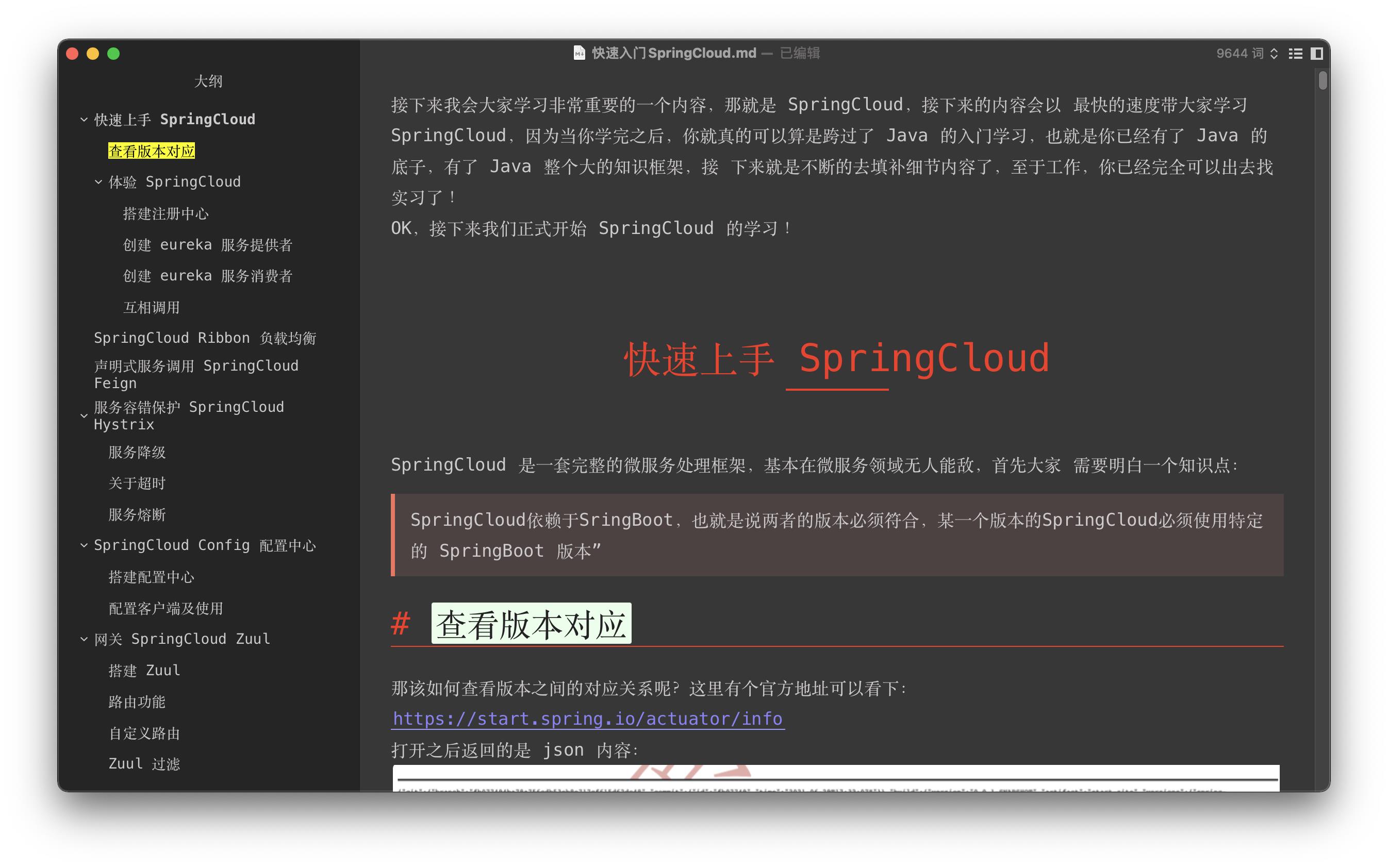Open Zuul 过滤 in outline
The image size is (1388, 868).
(x=145, y=764)
